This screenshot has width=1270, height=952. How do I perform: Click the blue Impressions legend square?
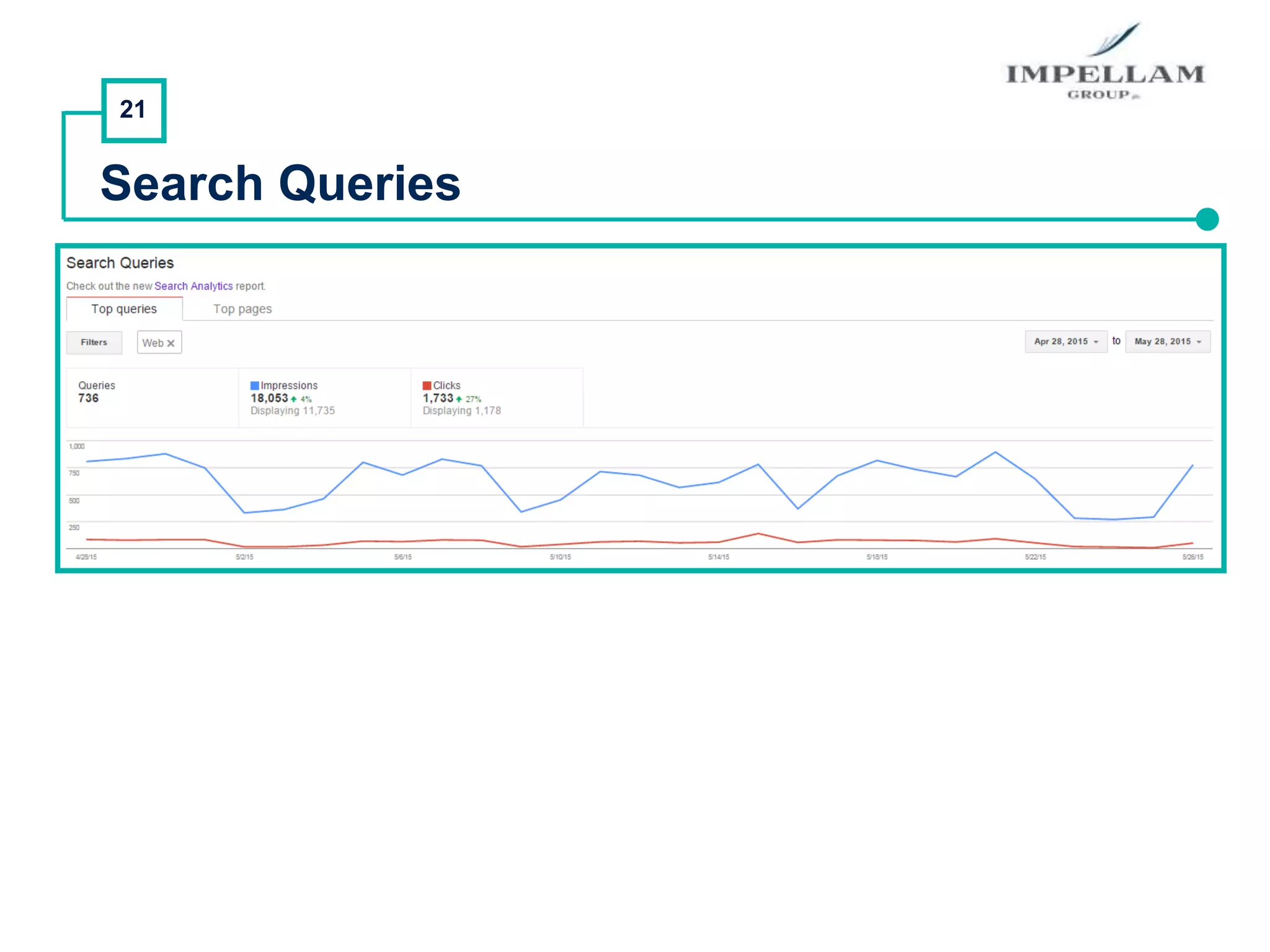point(254,386)
